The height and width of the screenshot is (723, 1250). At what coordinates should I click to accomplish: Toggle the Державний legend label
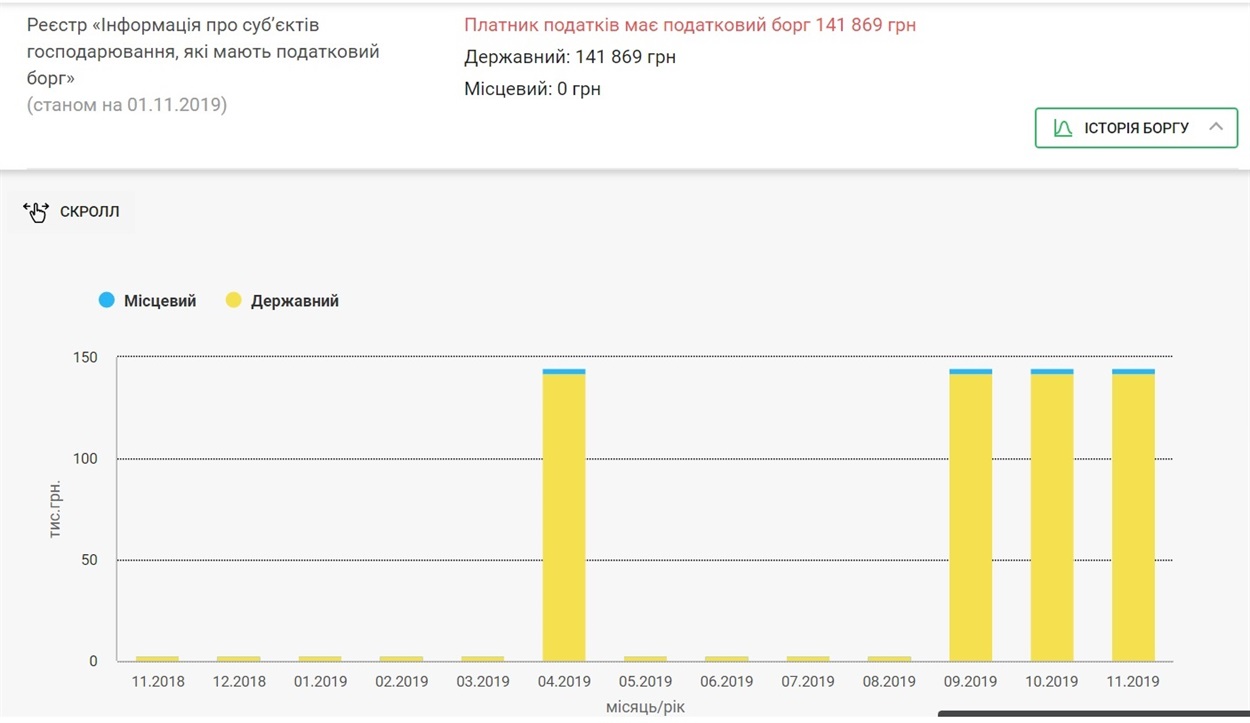tap(295, 301)
